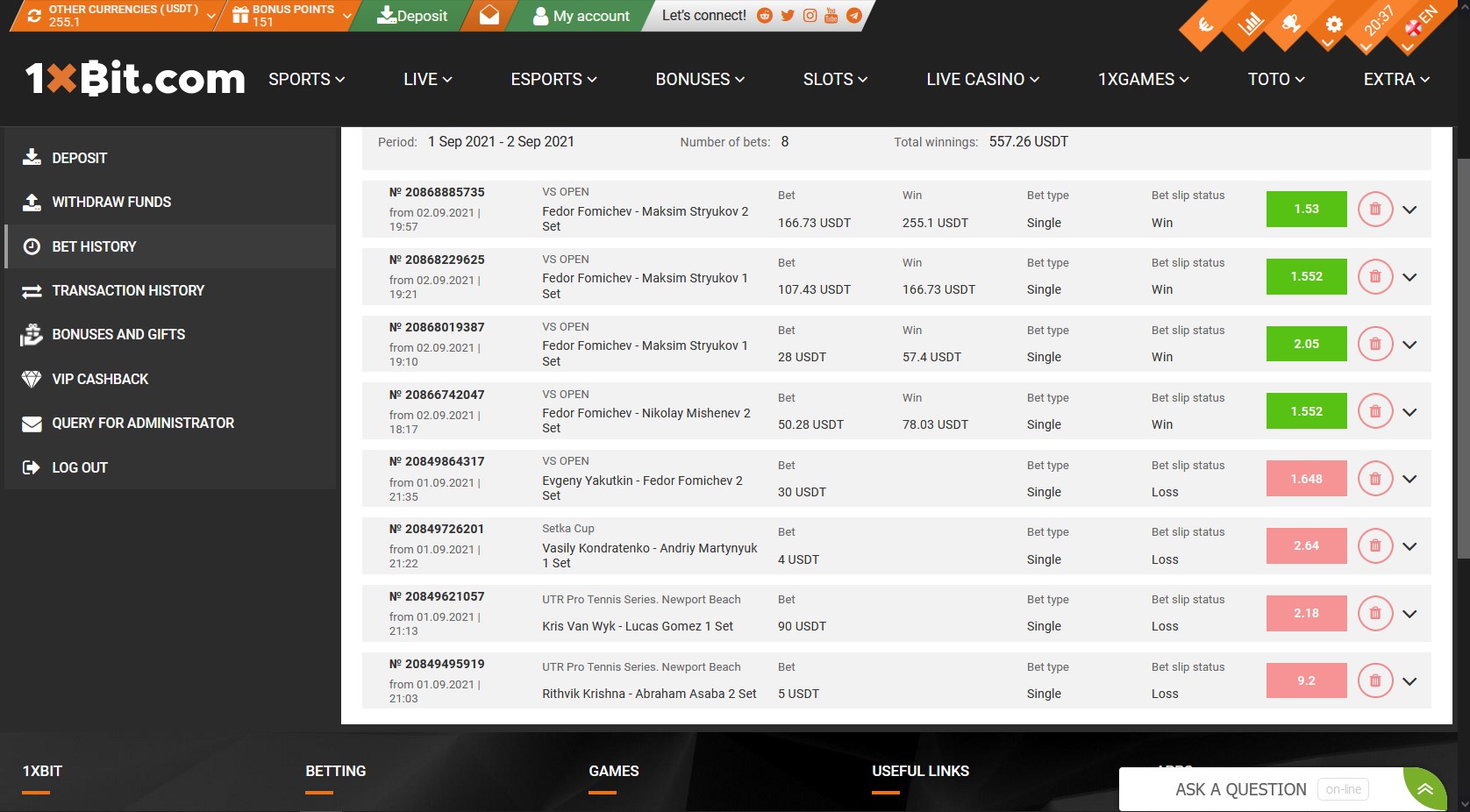The height and width of the screenshot is (812, 1470).
Task: Delete bet 20866742047 with trash icon
Action: 1375,411
